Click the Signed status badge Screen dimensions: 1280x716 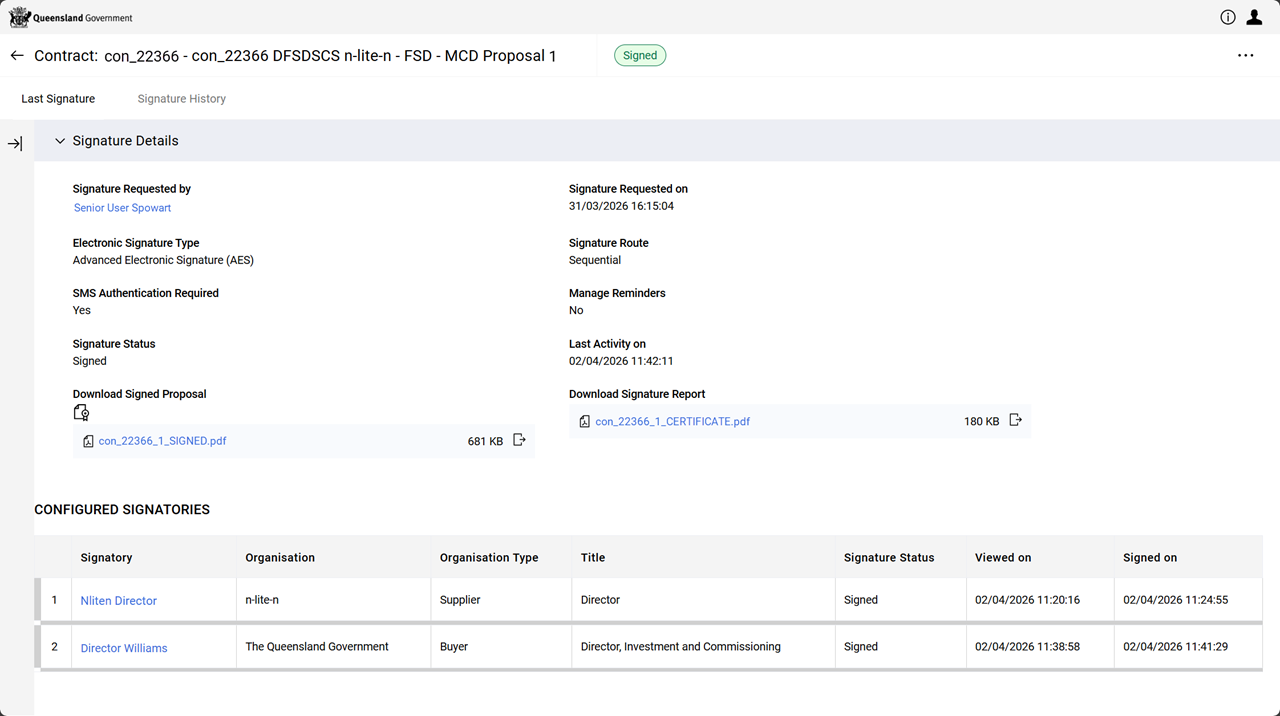[x=640, y=56]
